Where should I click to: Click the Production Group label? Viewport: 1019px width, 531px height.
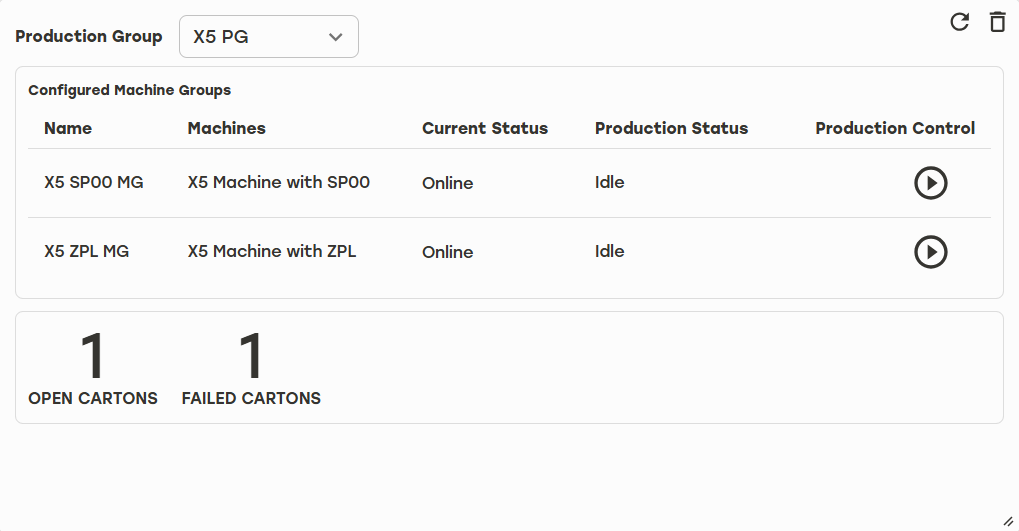[x=88, y=36]
